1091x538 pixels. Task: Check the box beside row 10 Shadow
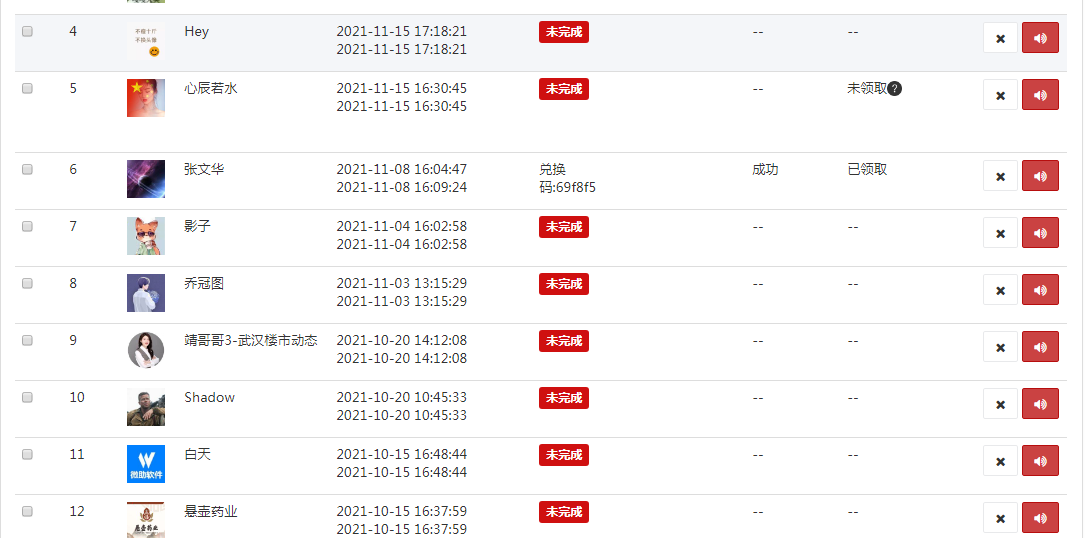click(27, 397)
